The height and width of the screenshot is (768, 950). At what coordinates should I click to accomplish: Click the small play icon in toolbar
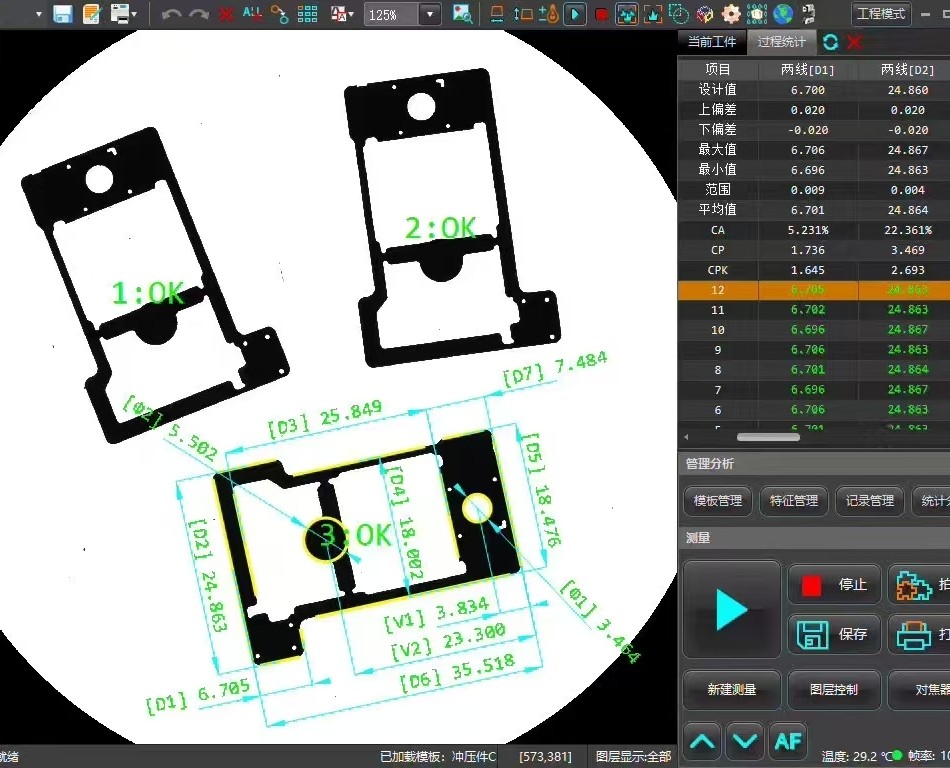tap(575, 14)
